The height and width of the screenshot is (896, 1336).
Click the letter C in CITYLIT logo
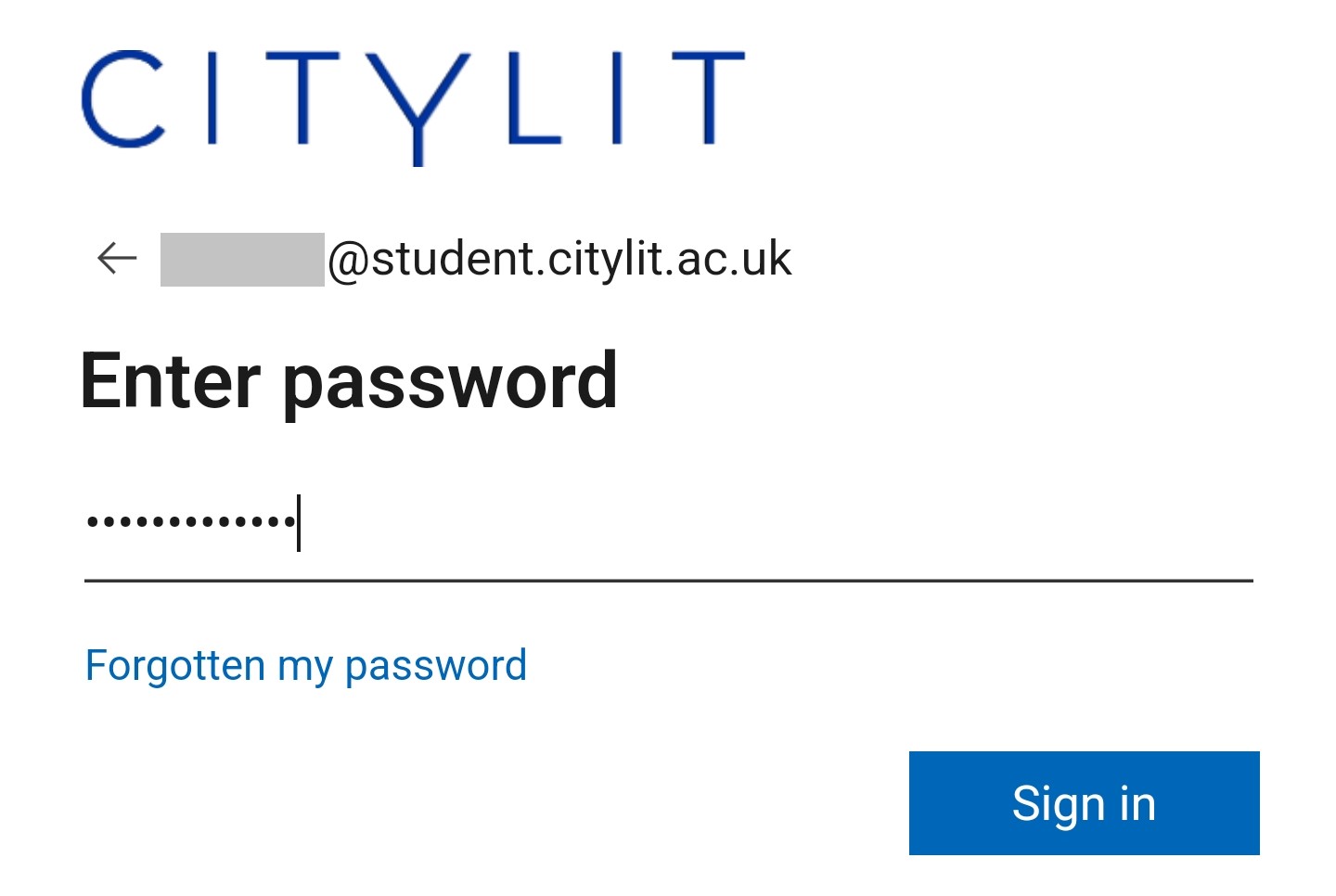123,98
